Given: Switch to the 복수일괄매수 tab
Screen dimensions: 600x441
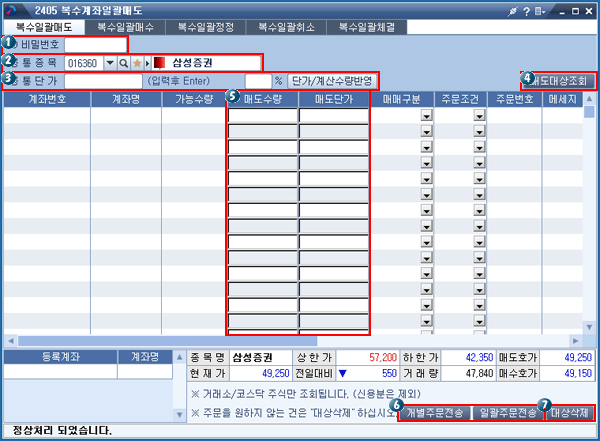Looking at the screenshot, I should [x=127, y=28].
